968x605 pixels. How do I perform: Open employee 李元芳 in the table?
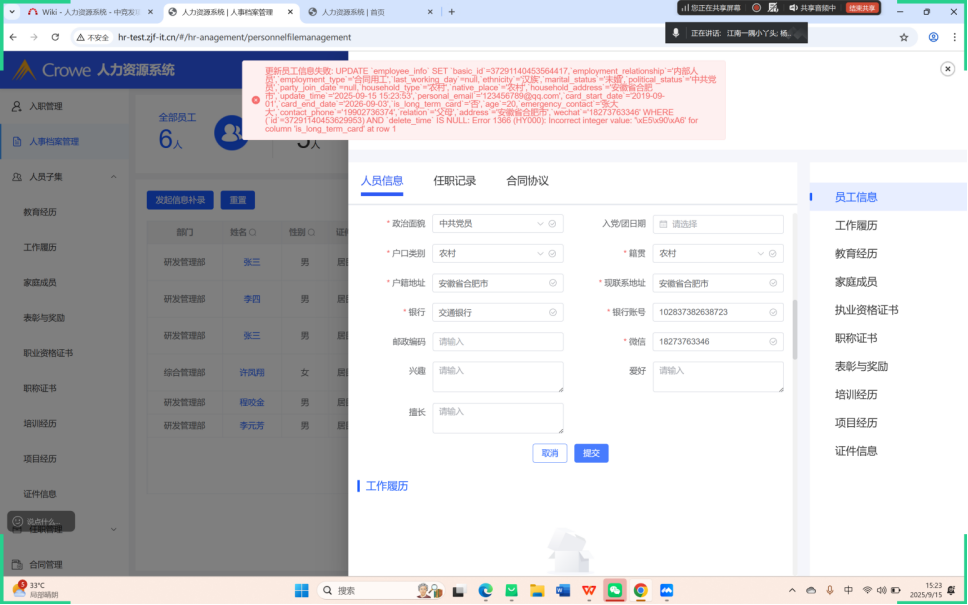252,425
